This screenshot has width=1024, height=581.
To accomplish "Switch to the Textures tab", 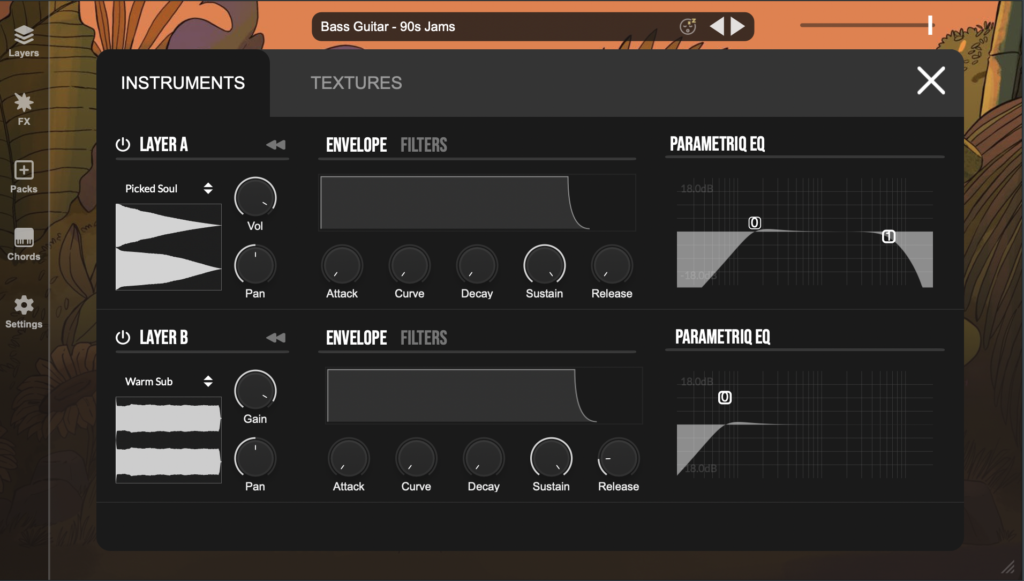I will [356, 83].
